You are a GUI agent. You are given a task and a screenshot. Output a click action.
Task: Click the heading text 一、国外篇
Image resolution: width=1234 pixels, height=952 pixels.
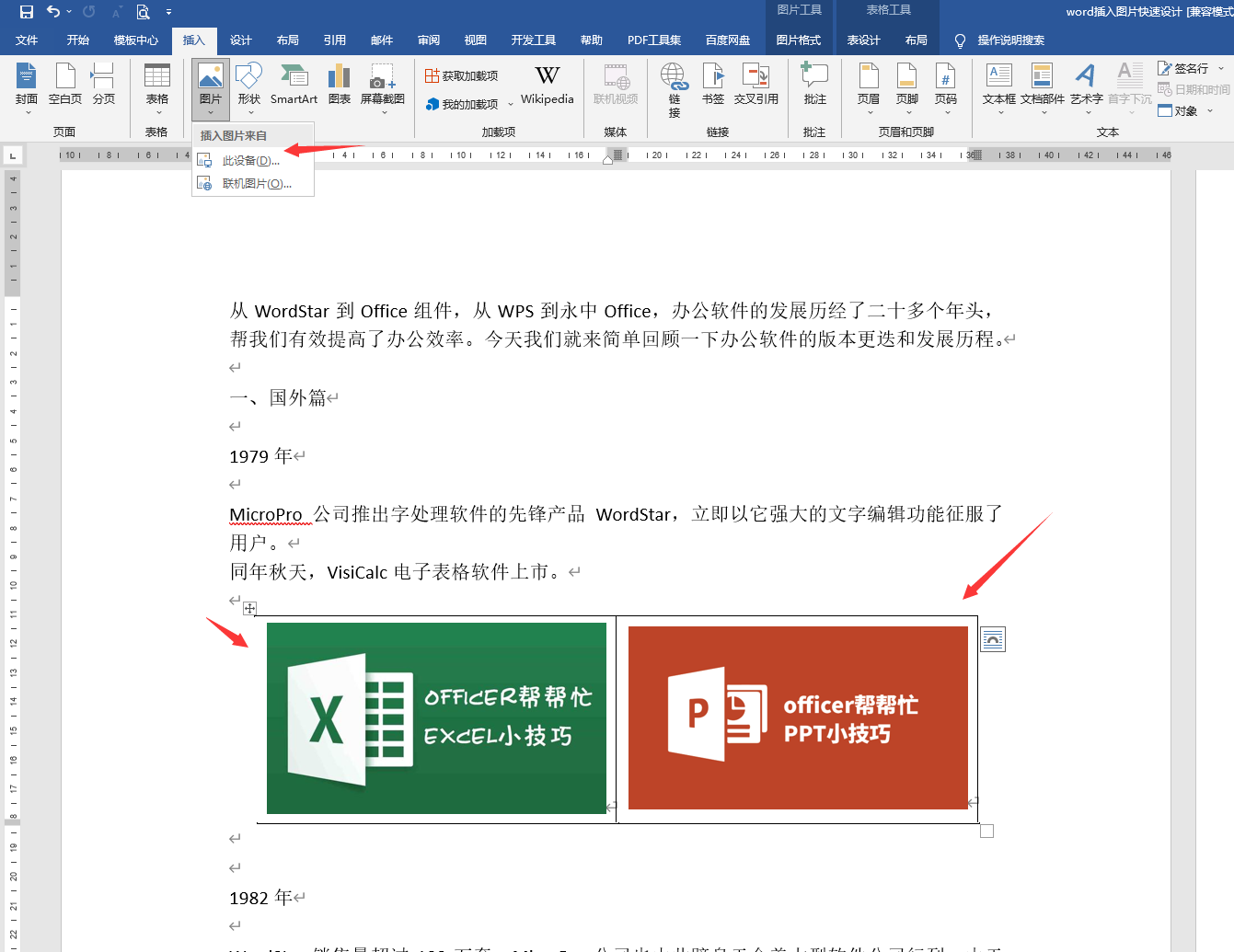coord(278,397)
